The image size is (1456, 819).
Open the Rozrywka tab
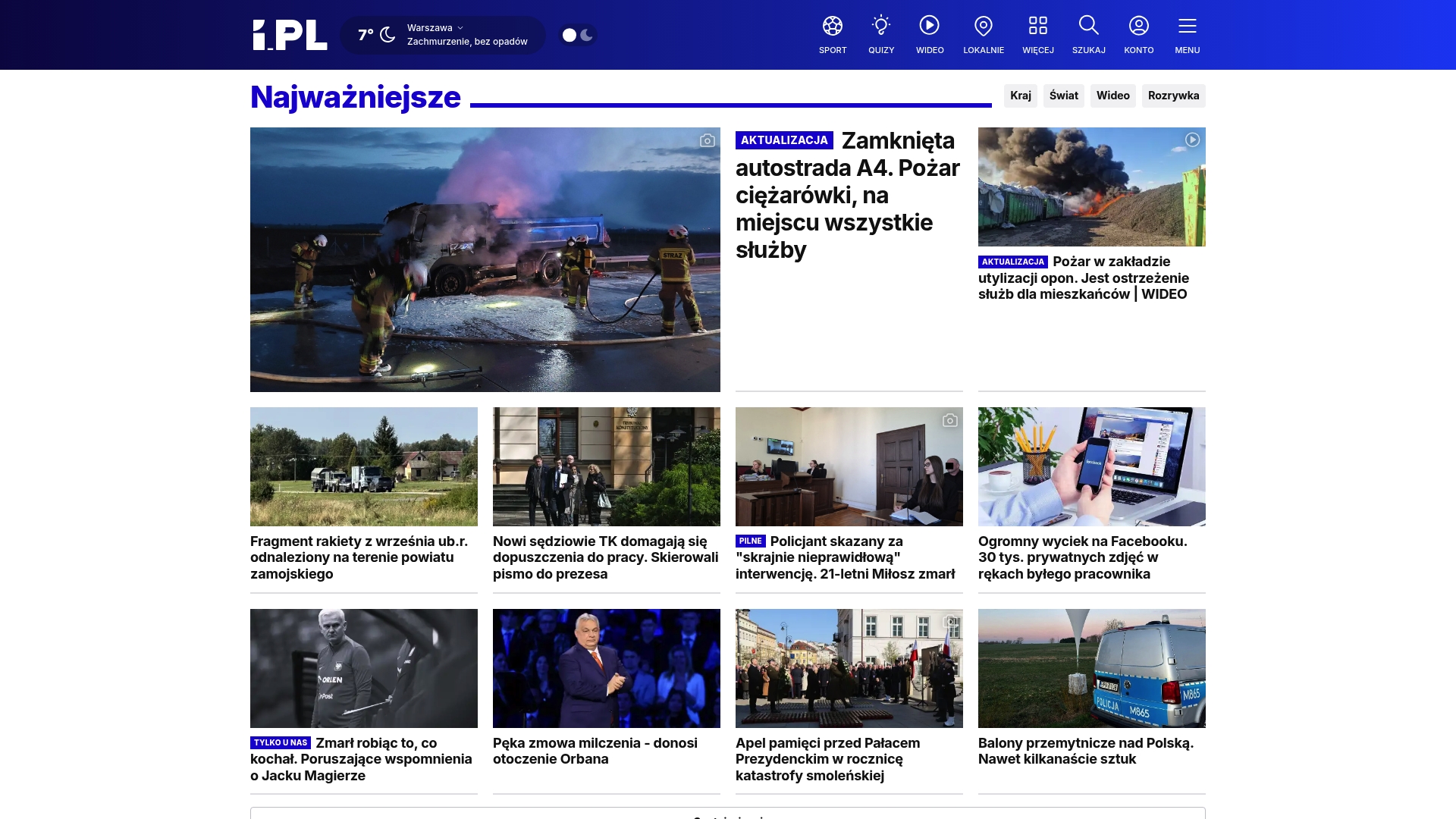pyautogui.click(x=1174, y=96)
